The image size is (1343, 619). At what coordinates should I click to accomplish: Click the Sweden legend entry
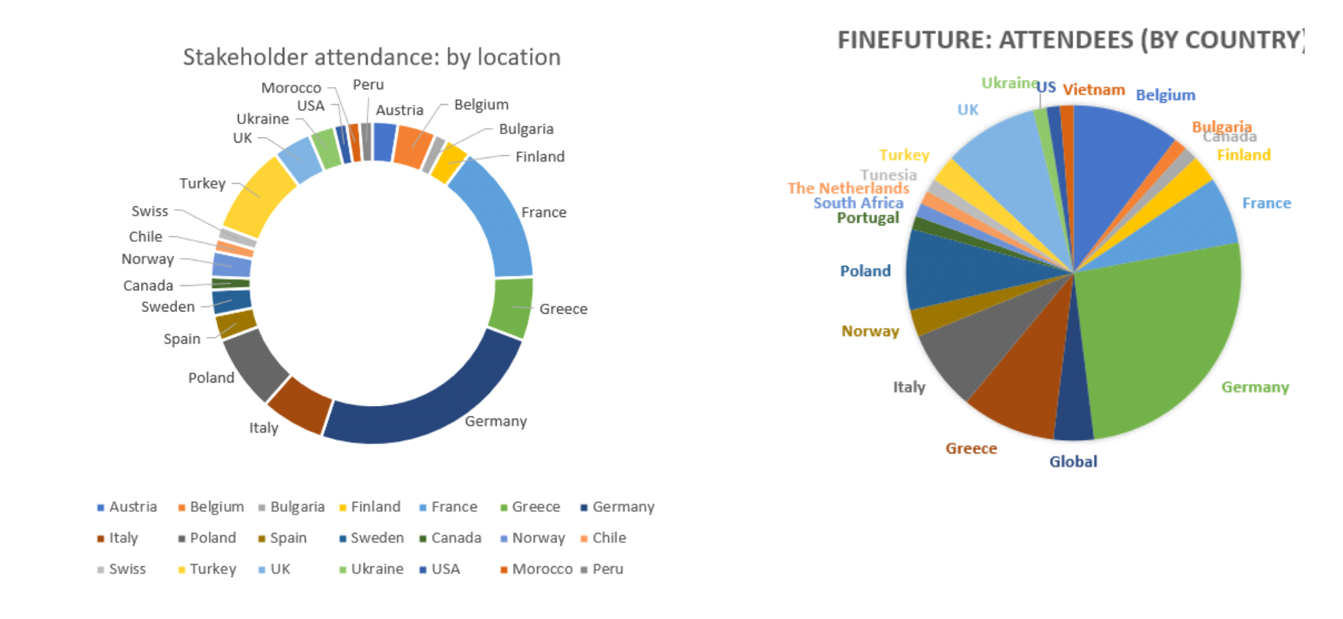pyautogui.click(x=370, y=538)
